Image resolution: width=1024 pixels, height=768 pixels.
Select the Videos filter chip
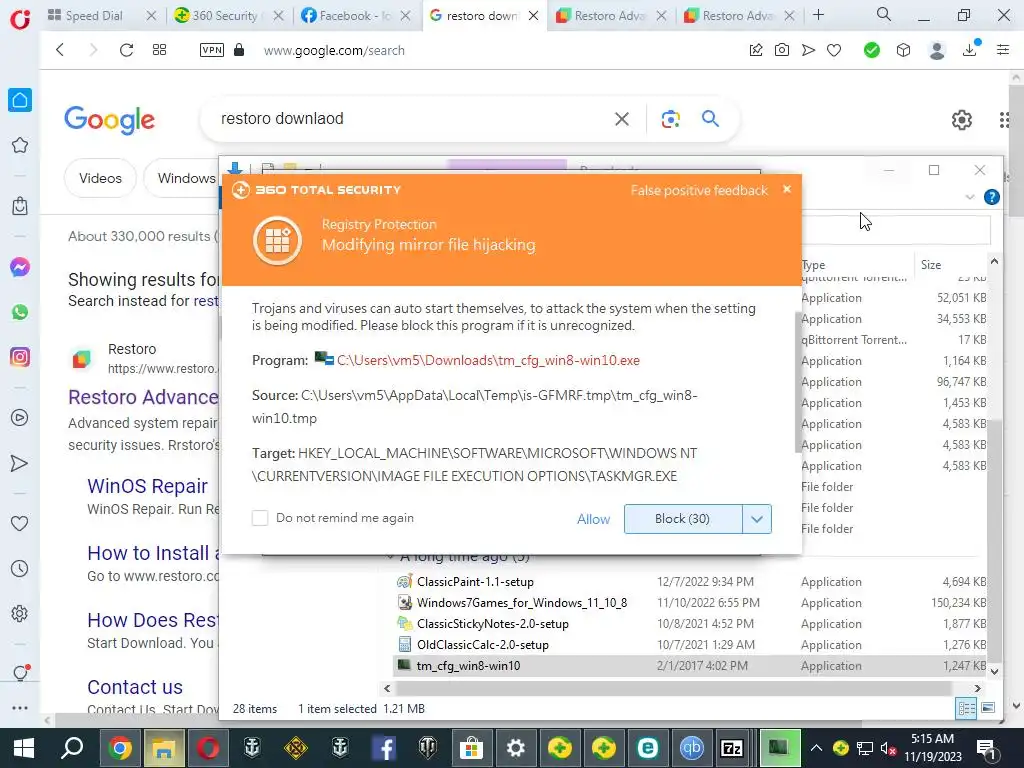(x=100, y=178)
